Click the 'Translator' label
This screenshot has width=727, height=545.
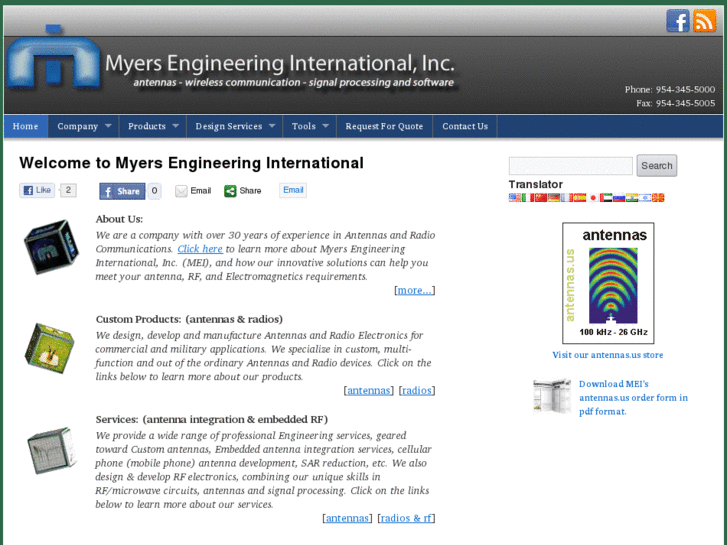[x=536, y=185]
